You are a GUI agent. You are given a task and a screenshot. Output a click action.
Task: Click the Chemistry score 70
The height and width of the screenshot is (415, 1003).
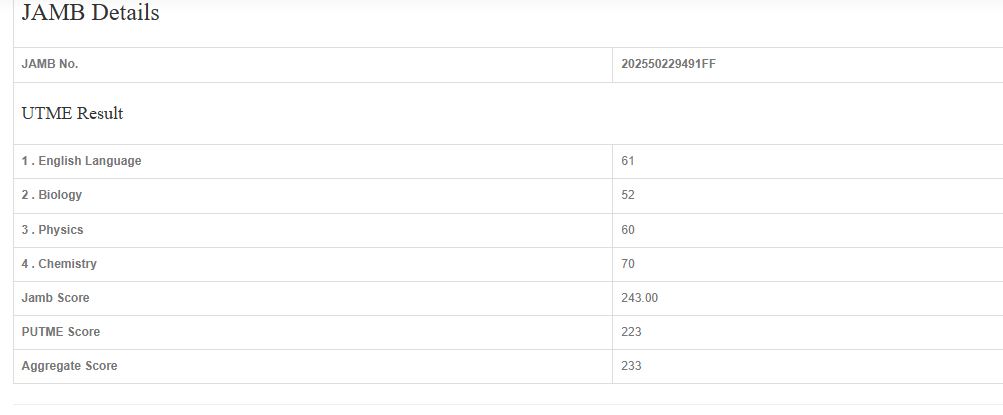coord(628,264)
